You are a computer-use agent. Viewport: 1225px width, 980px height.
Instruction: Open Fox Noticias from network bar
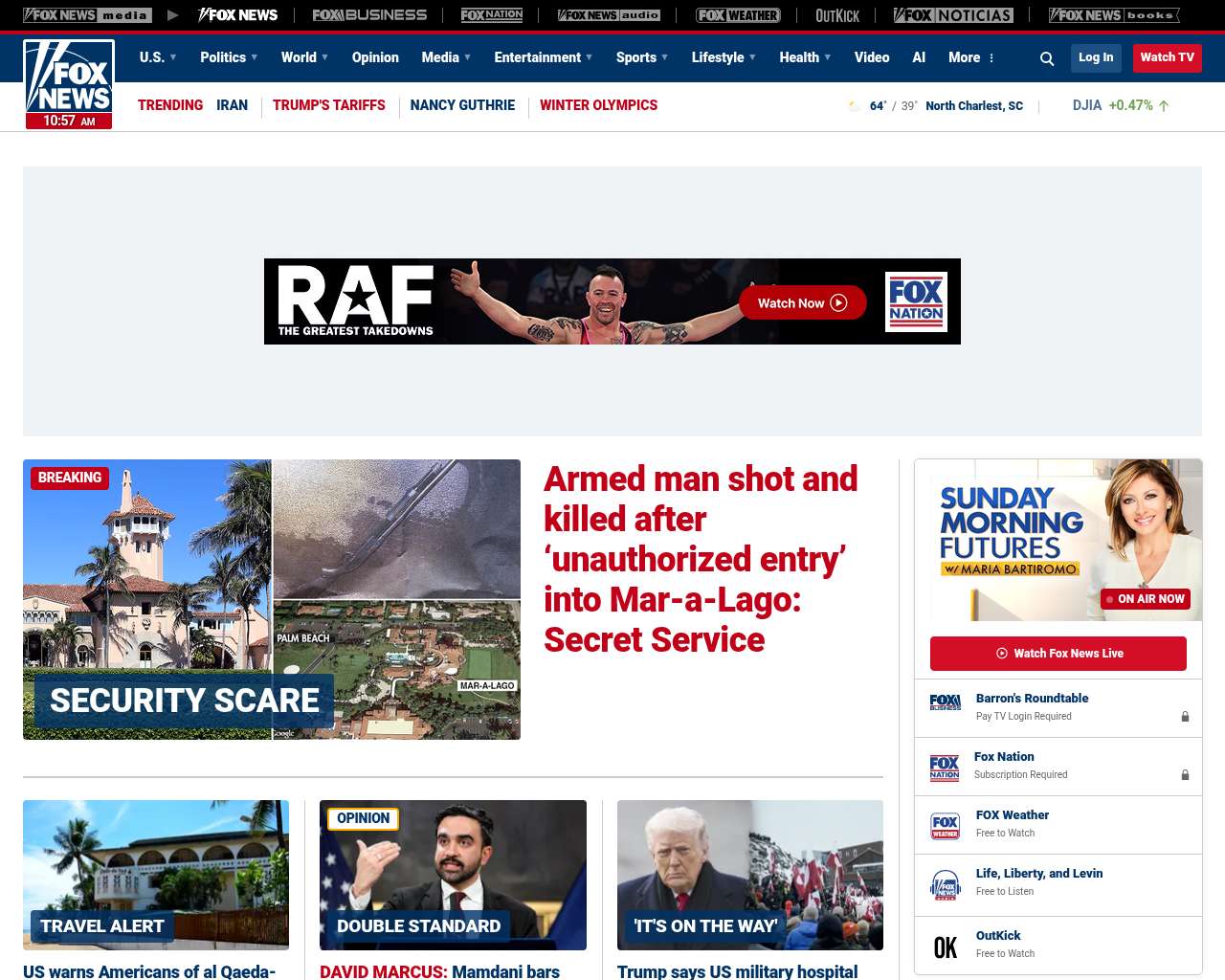(953, 15)
